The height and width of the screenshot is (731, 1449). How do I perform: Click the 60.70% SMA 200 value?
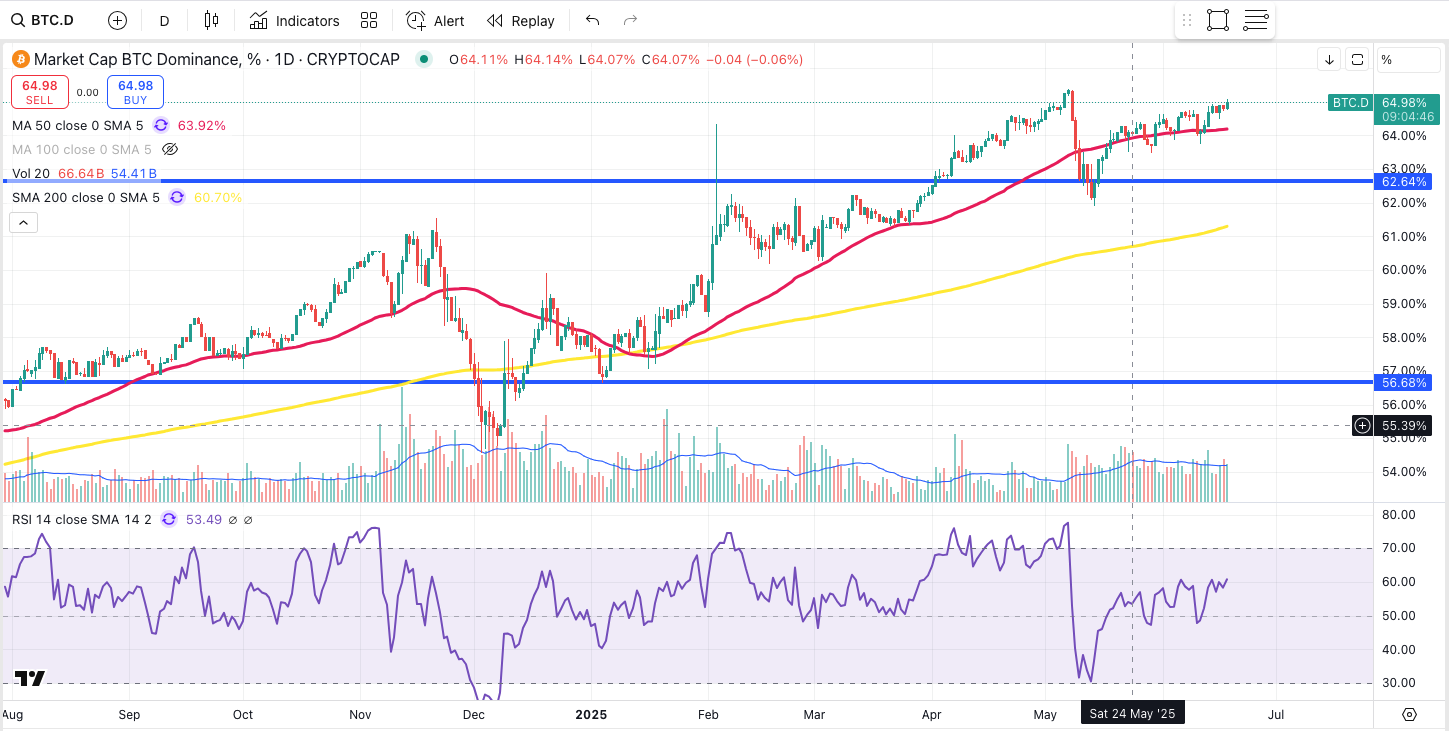point(218,197)
